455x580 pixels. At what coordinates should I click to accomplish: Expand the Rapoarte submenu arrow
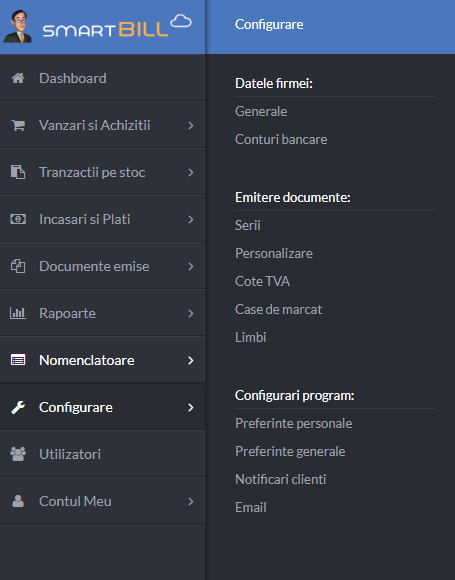(191, 313)
